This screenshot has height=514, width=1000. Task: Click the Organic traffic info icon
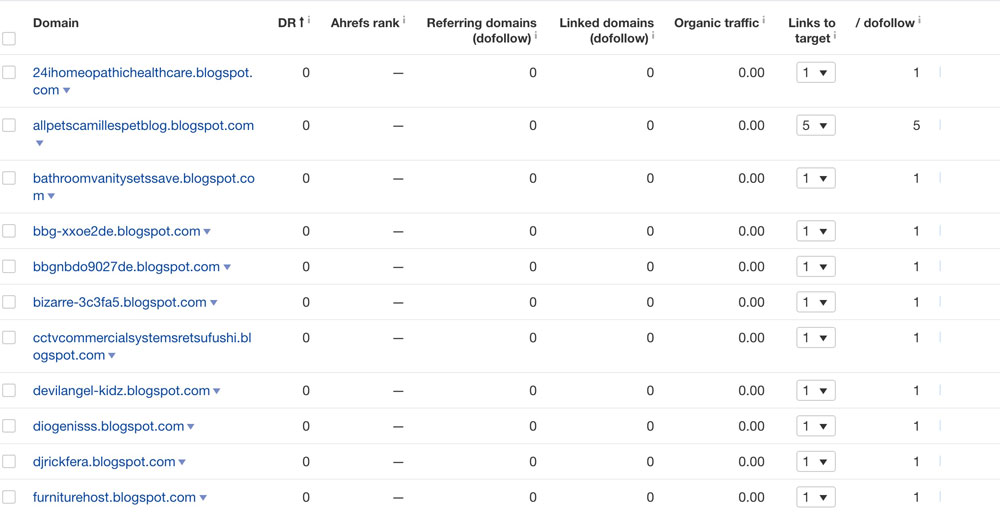(x=764, y=19)
